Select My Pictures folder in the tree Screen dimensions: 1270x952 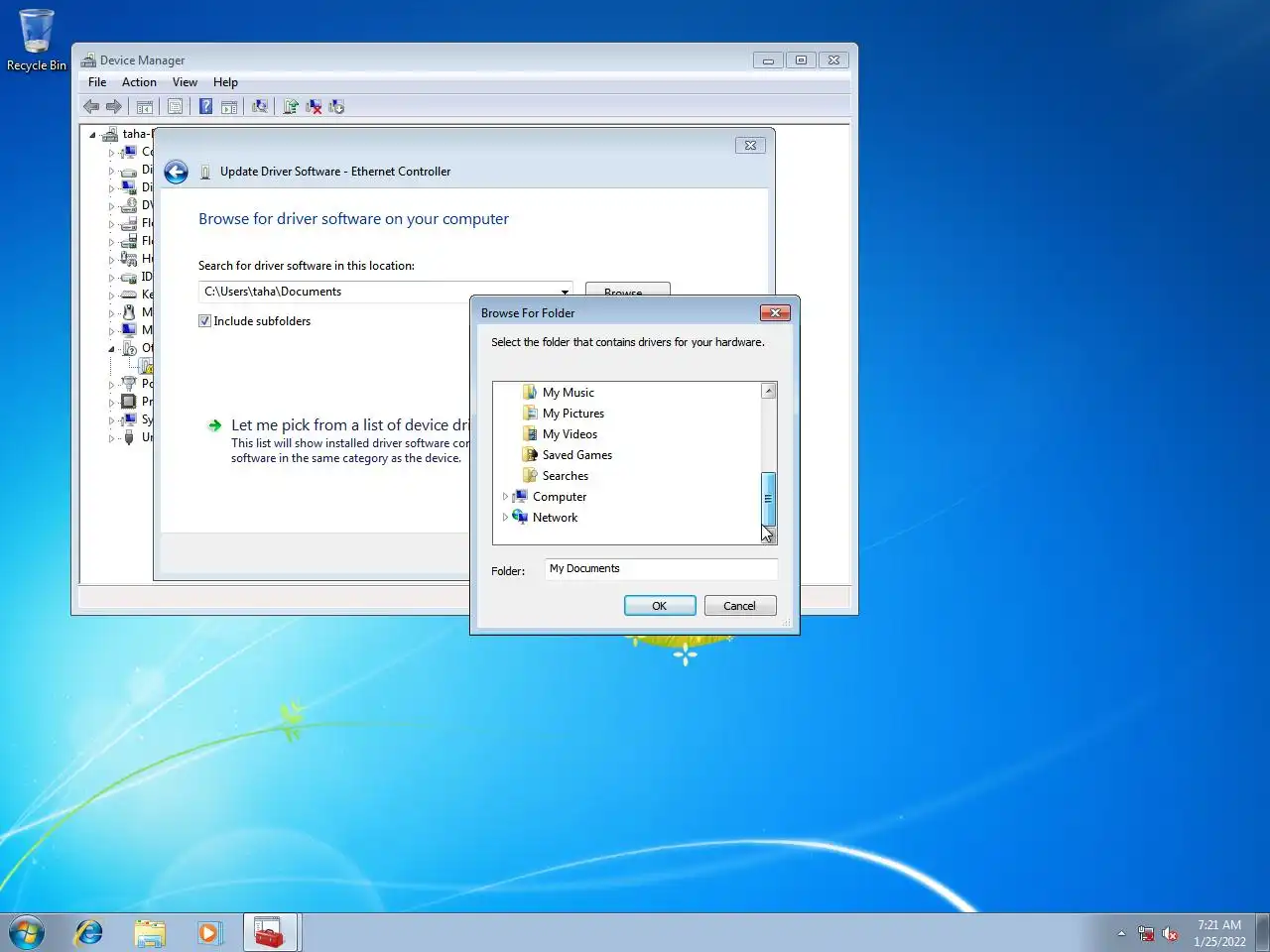[x=572, y=414]
